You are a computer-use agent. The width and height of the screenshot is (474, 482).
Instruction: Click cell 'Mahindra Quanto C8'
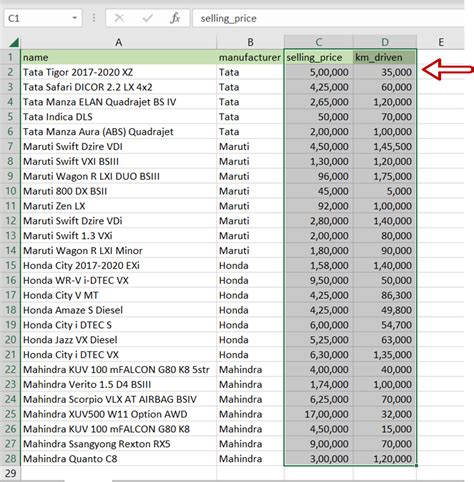point(119,459)
